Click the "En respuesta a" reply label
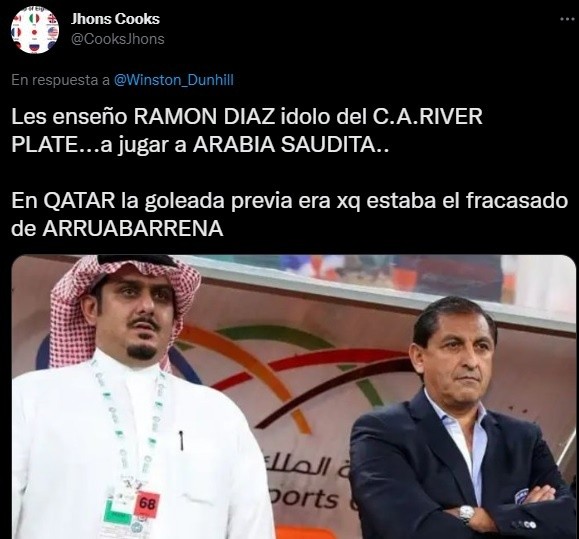This screenshot has width=579, height=539. point(61,80)
